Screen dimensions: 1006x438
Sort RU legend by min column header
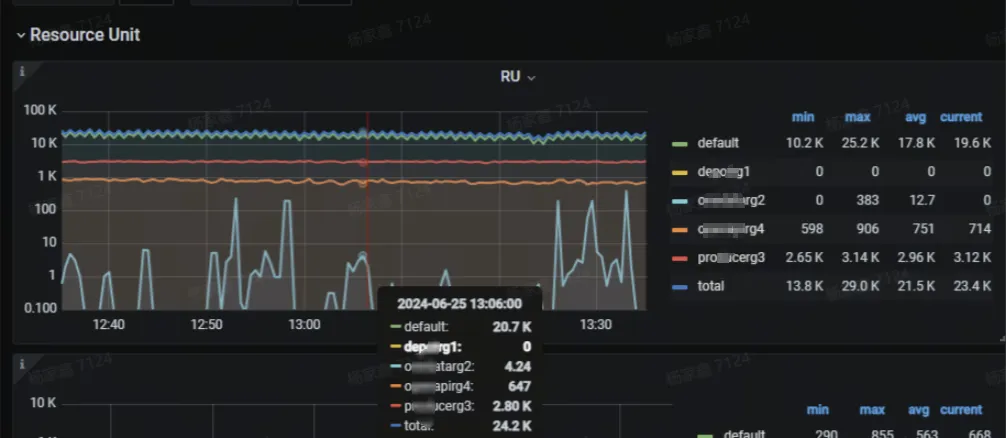(803, 117)
